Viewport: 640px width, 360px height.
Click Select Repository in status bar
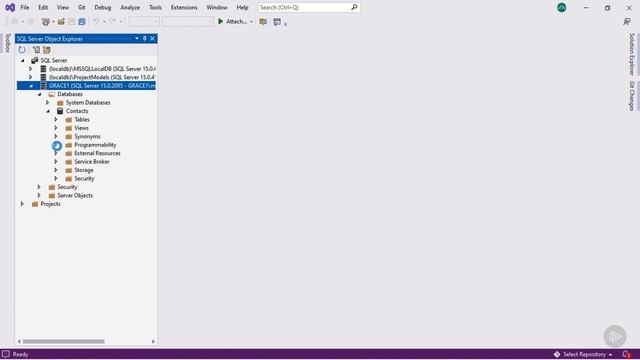pyautogui.click(x=583, y=354)
